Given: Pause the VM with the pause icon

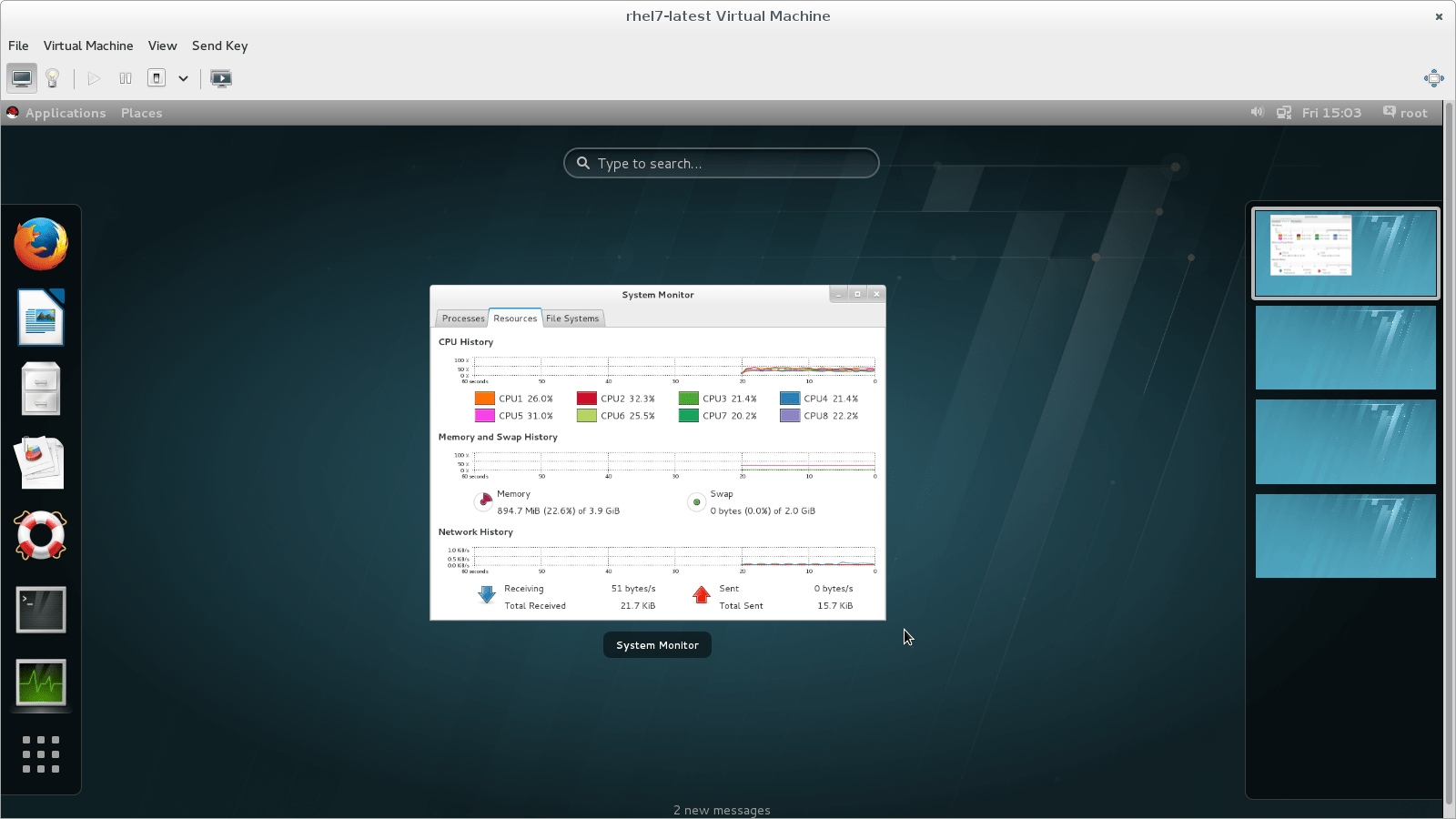Looking at the screenshot, I should 125,78.
